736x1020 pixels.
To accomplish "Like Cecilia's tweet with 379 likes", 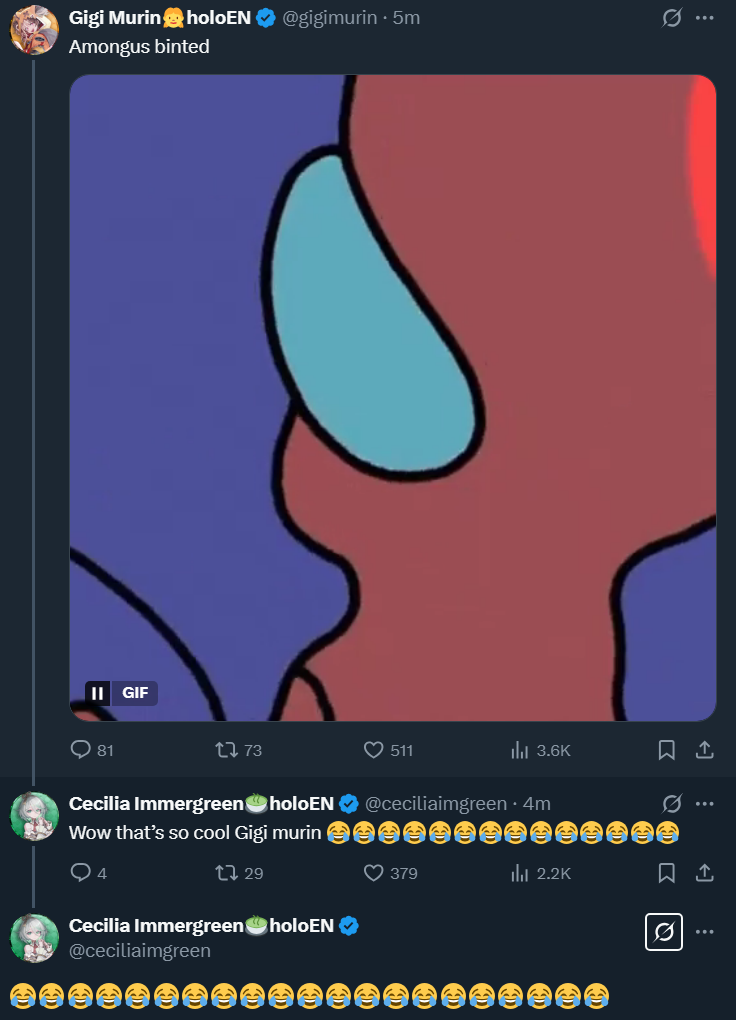I will click(374, 873).
